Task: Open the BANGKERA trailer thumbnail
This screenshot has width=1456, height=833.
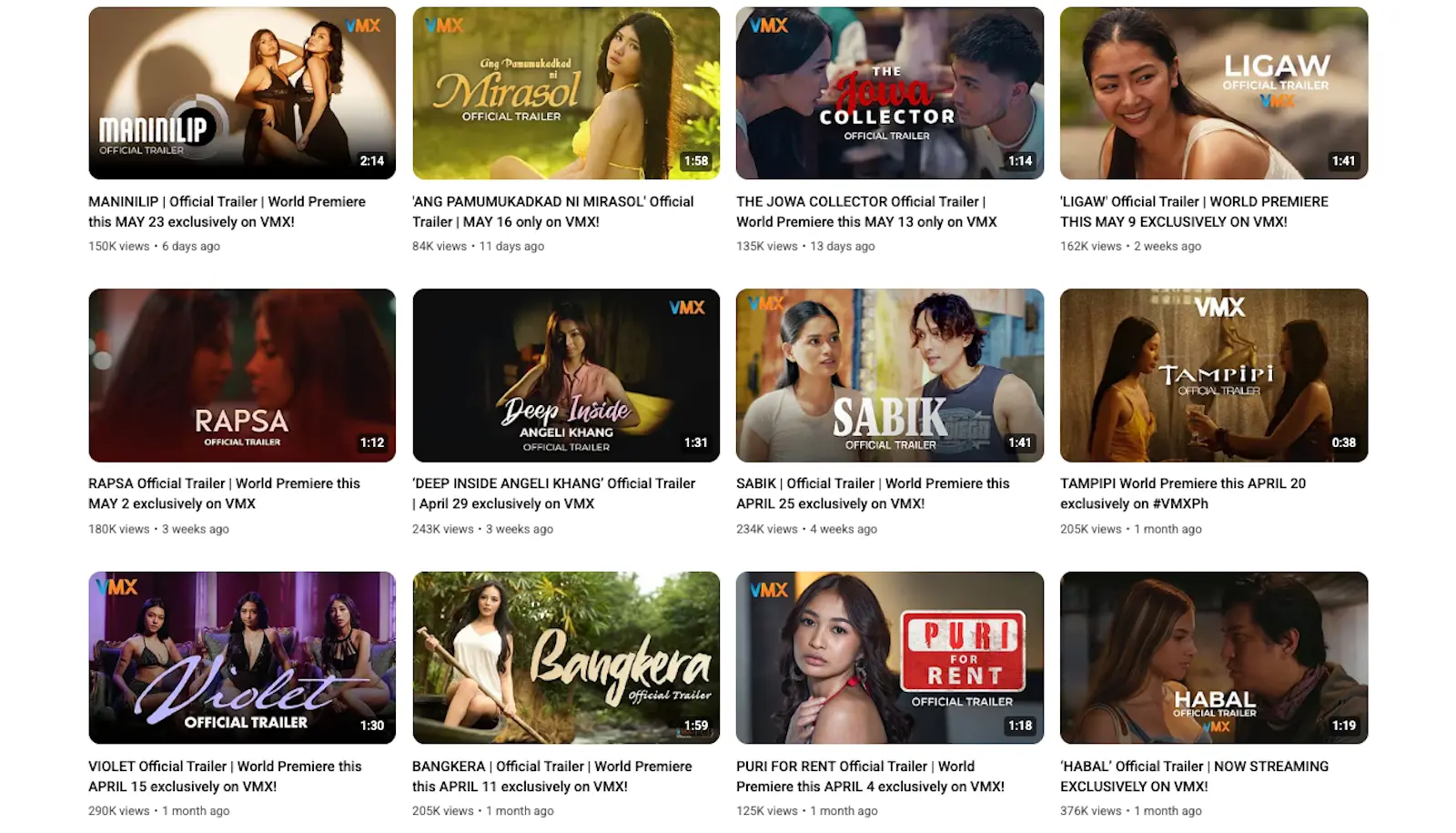Action: [x=565, y=657]
